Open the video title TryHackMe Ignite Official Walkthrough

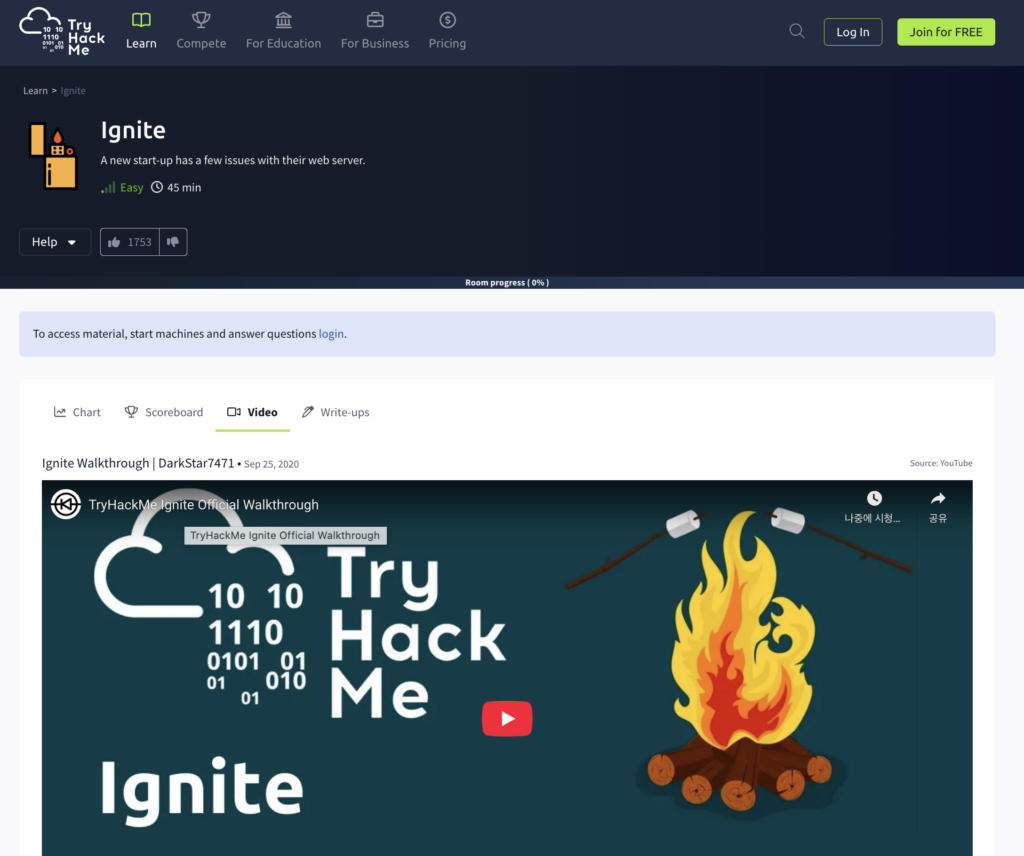pyautogui.click(x=204, y=505)
